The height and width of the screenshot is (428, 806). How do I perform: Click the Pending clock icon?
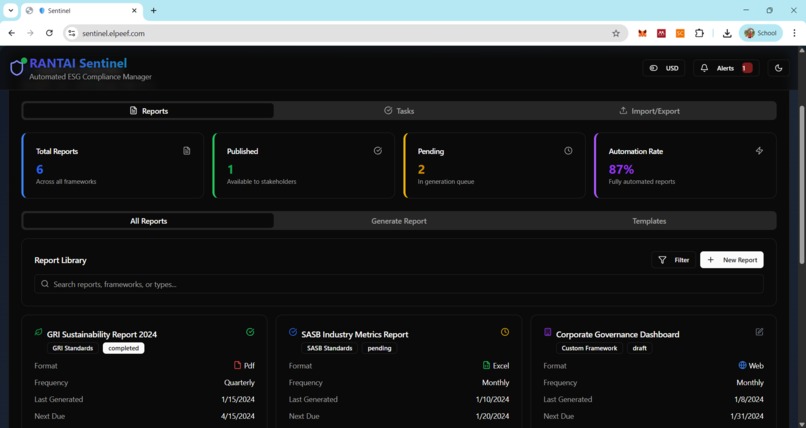(568, 151)
